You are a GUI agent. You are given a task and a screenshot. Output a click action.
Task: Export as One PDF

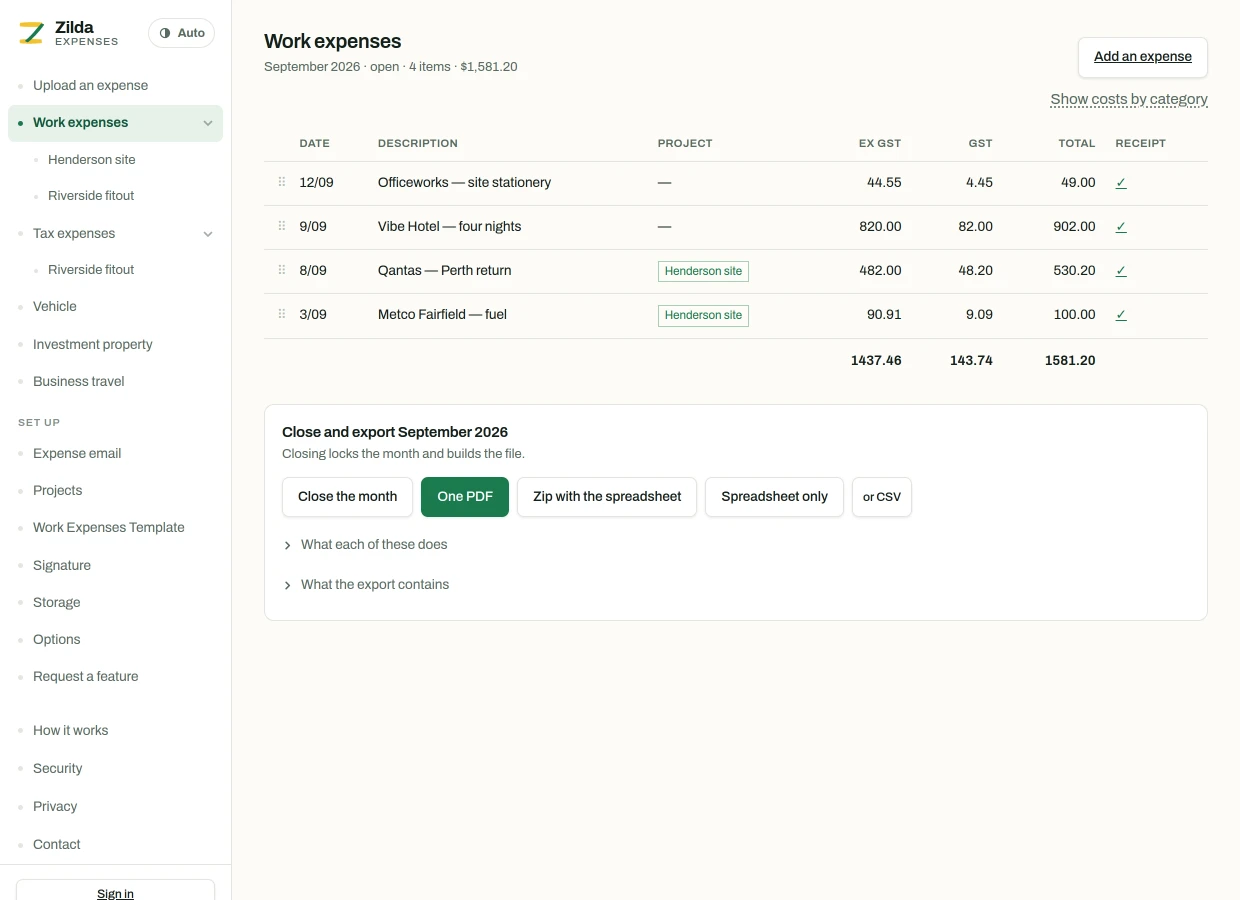pos(465,497)
